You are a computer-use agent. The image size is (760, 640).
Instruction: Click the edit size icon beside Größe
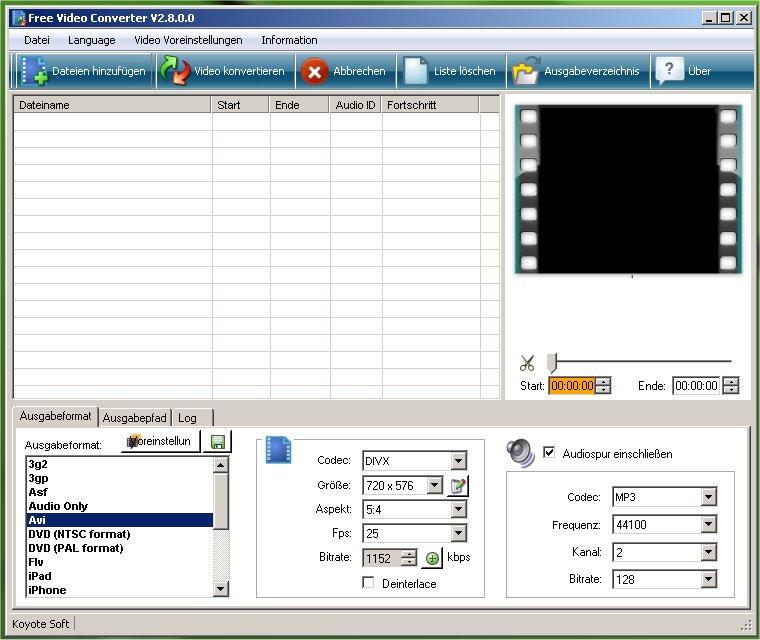(459, 486)
